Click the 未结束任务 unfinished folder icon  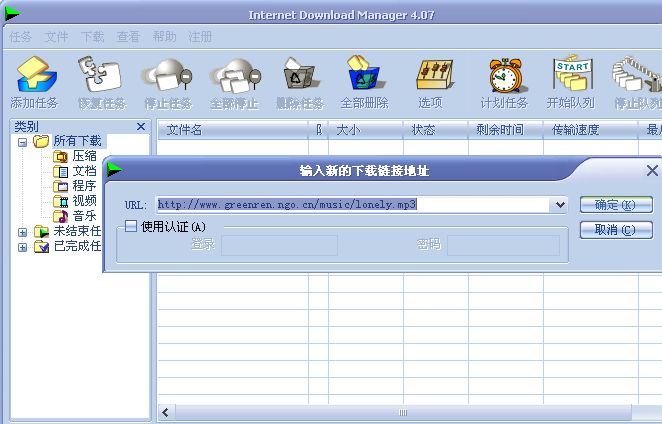tap(41, 231)
